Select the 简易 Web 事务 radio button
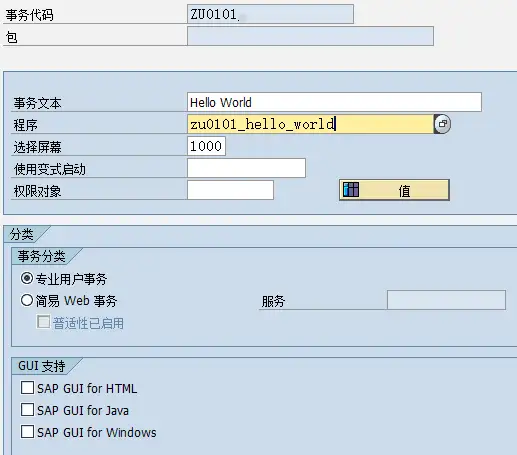 [x=27, y=300]
